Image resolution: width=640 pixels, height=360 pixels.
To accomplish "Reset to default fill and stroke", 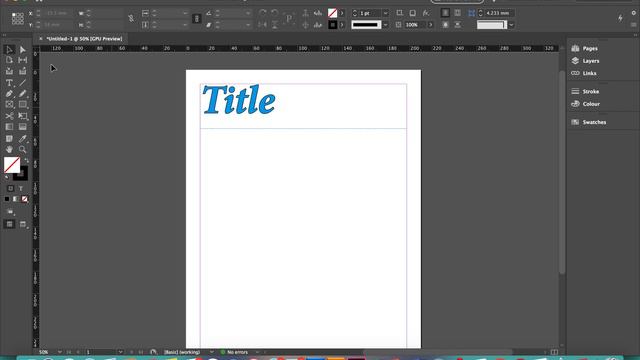I will coord(7,177).
